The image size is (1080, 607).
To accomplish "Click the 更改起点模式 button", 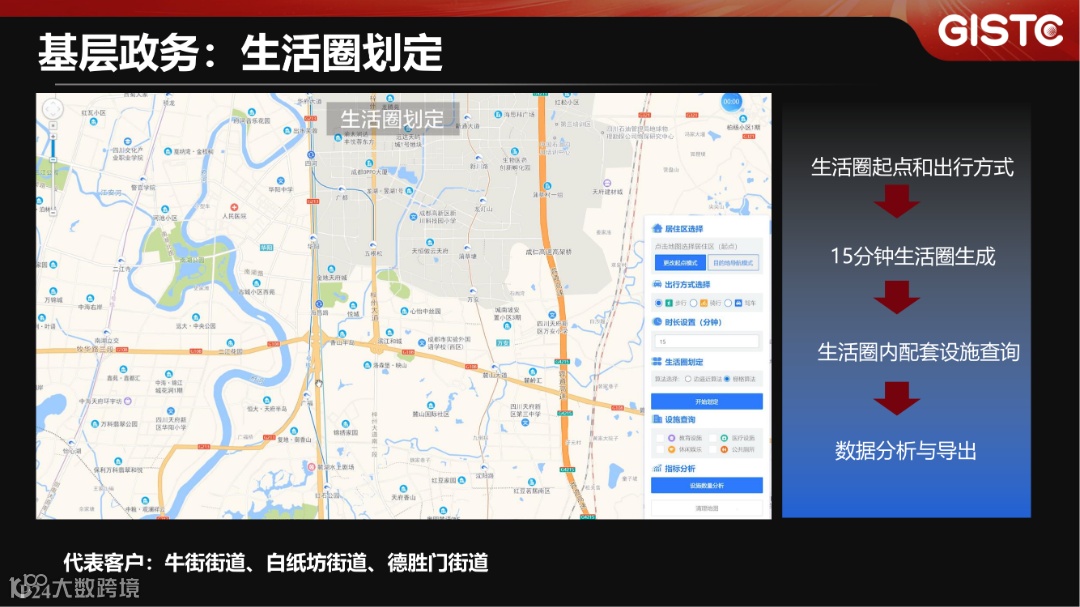I will (x=680, y=263).
